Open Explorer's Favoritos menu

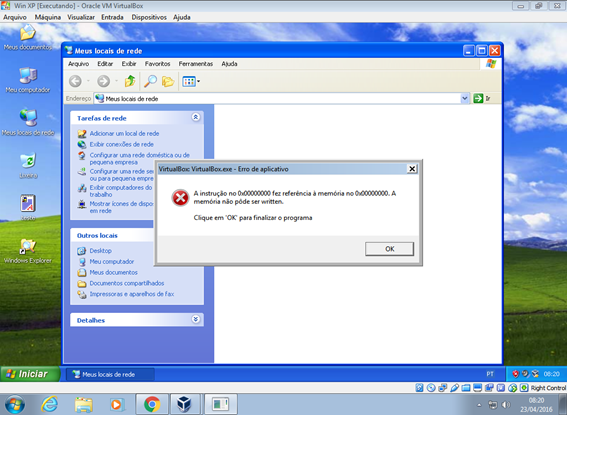(x=157, y=64)
